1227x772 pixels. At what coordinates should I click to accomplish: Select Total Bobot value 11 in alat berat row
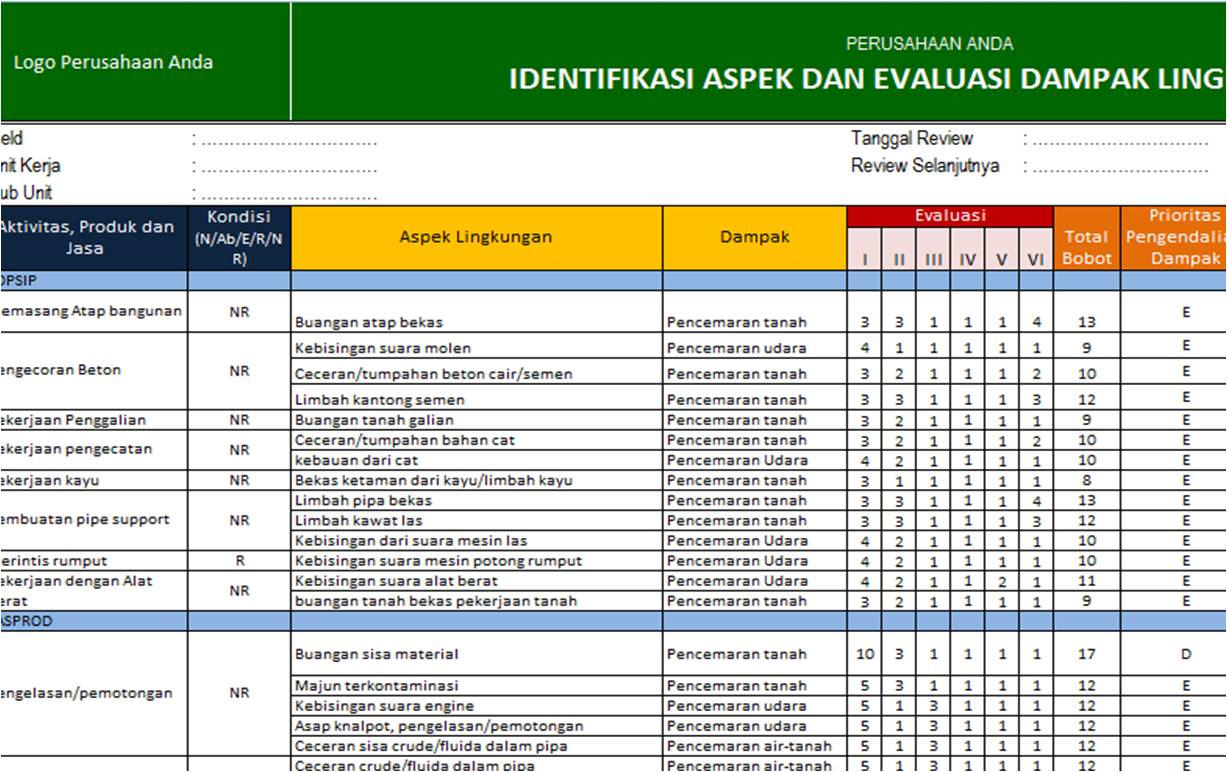coord(1086,581)
